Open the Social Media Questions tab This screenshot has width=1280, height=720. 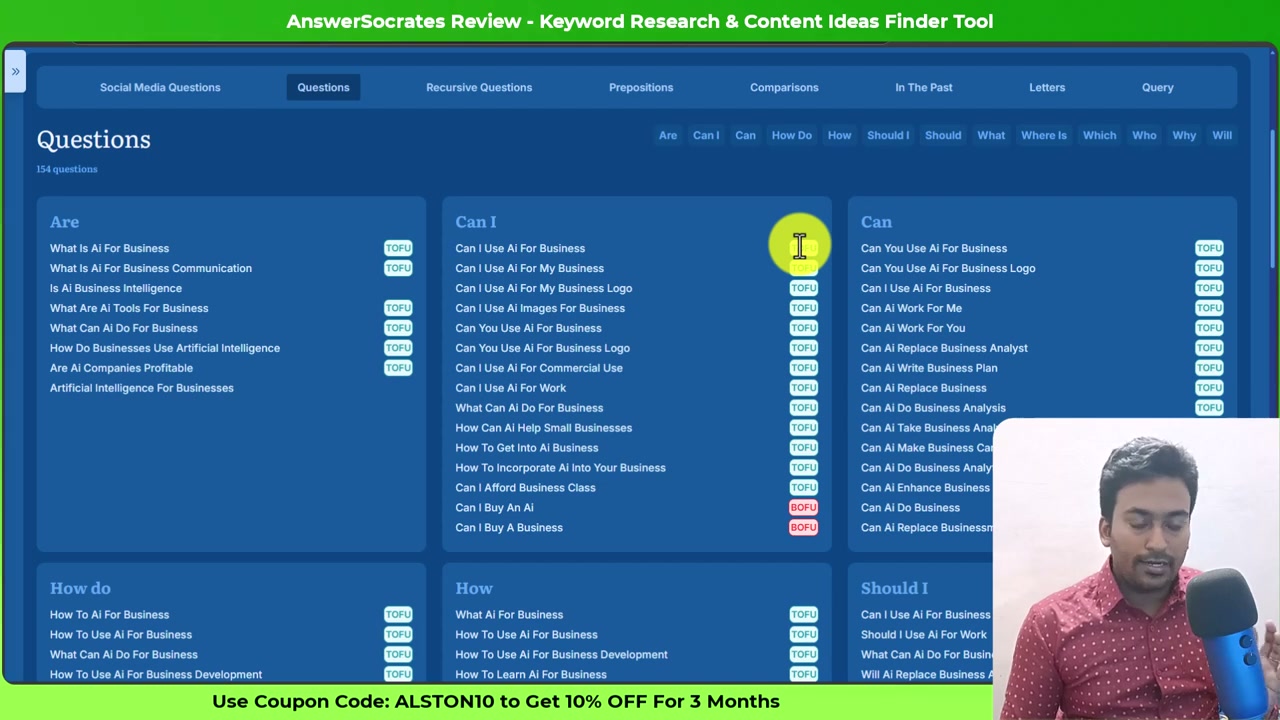click(x=160, y=87)
